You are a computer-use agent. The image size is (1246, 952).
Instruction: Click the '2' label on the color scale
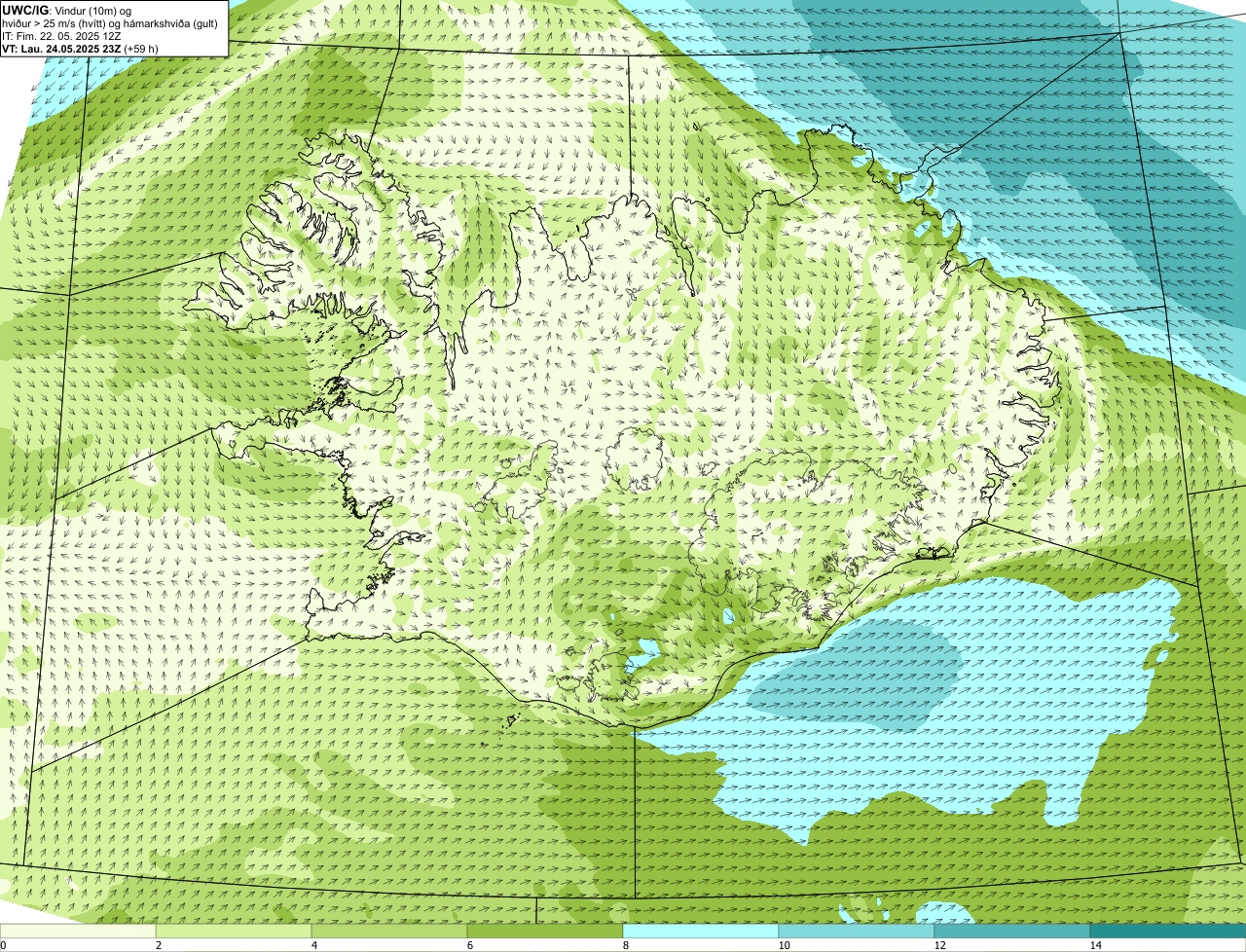click(x=158, y=945)
